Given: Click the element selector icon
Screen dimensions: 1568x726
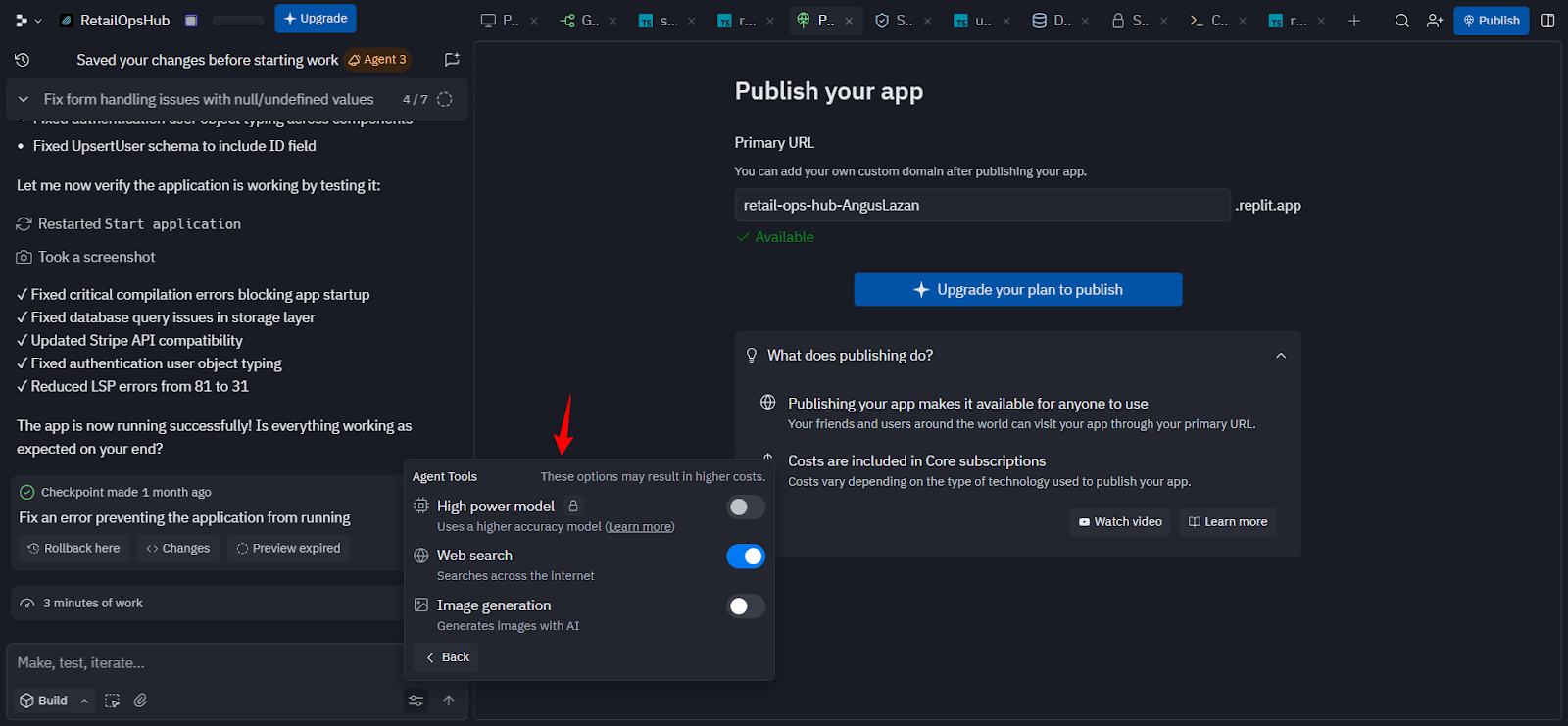Looking at the screenshot, I should 113,701.
